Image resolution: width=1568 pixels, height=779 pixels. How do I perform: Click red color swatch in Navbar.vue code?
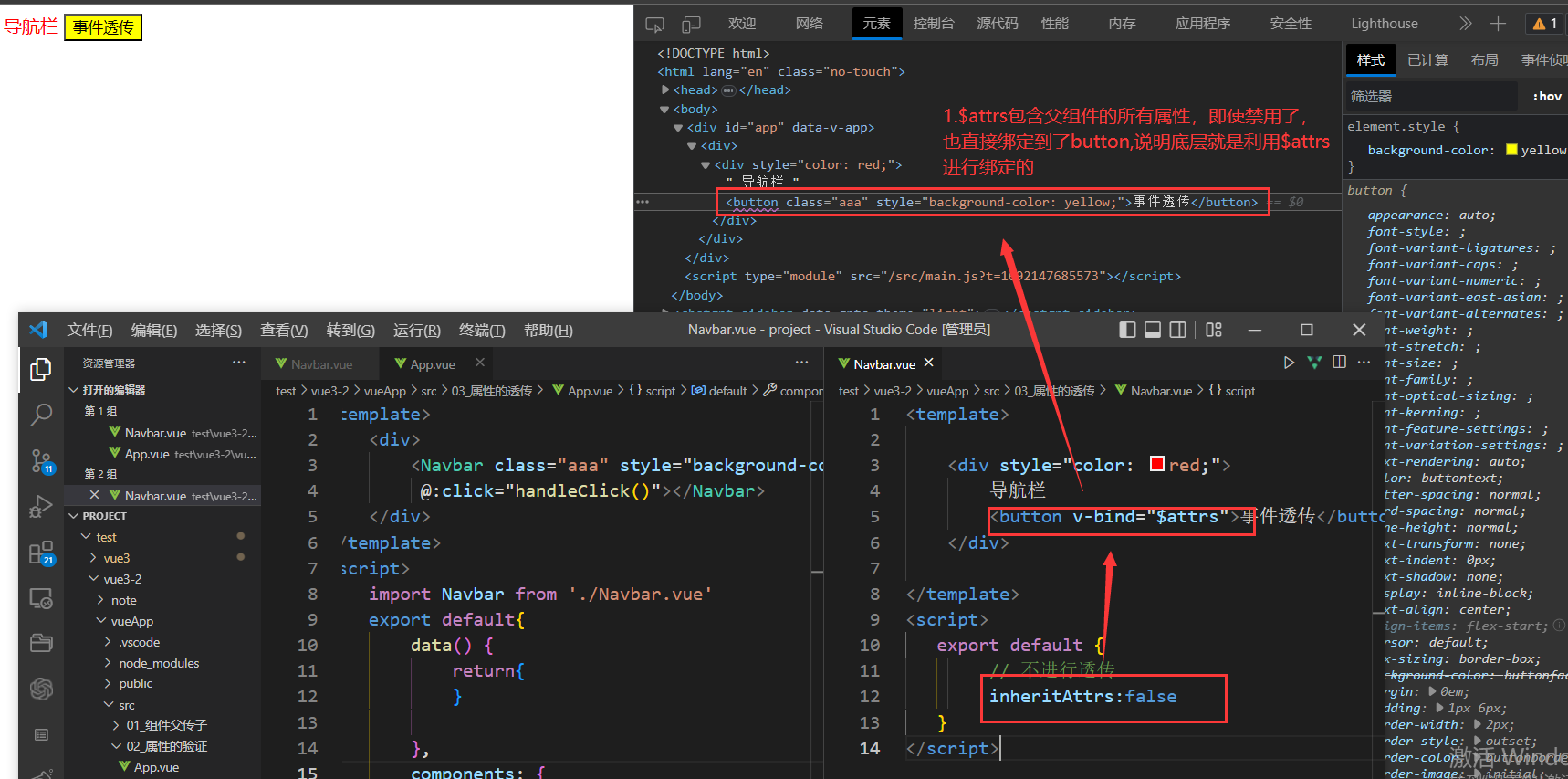pos(1157,464)
